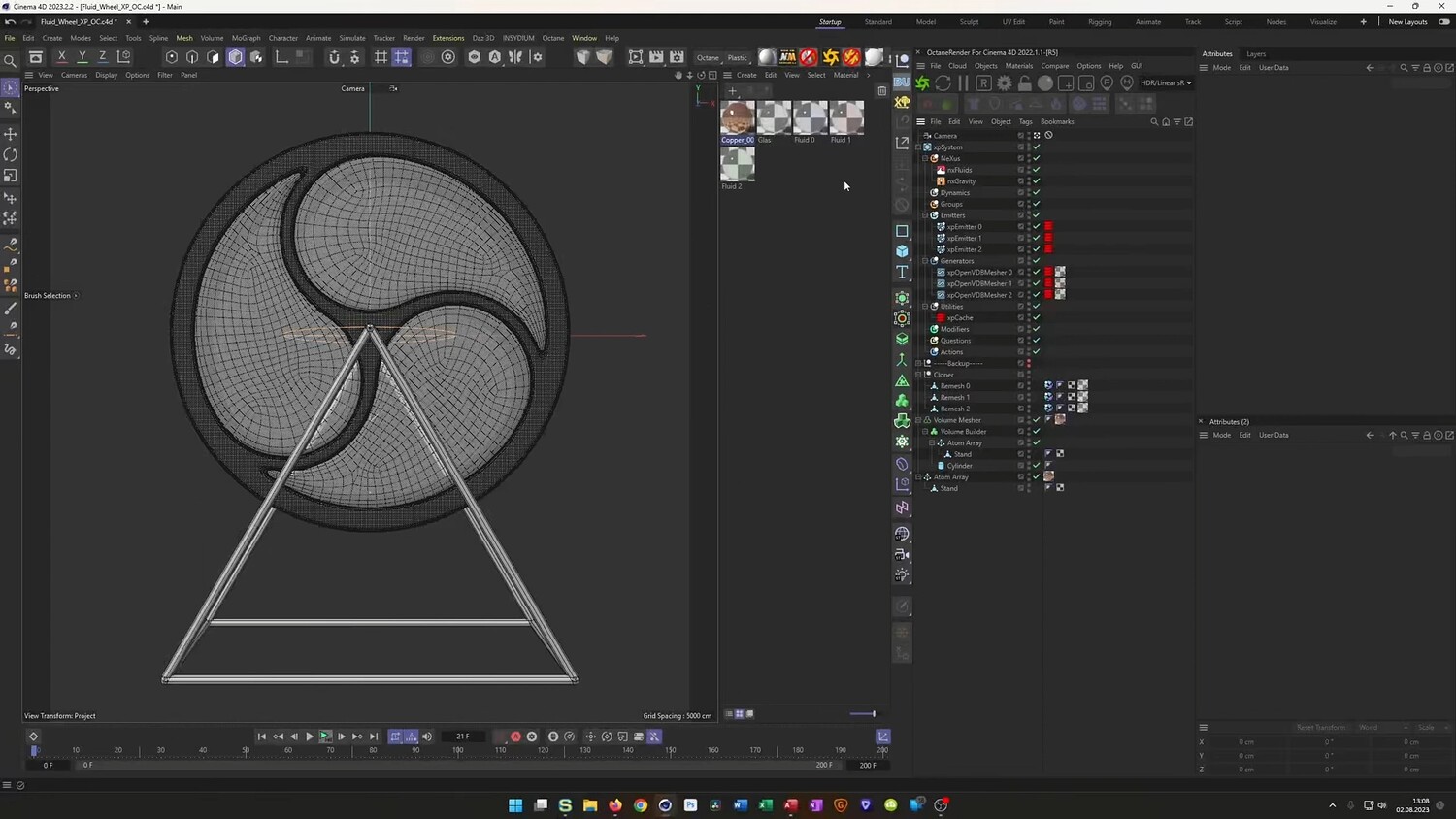Toggle the highlighted workplane snap icon
This screenshot has height=819, width=1456.
[x=401, y=57]
